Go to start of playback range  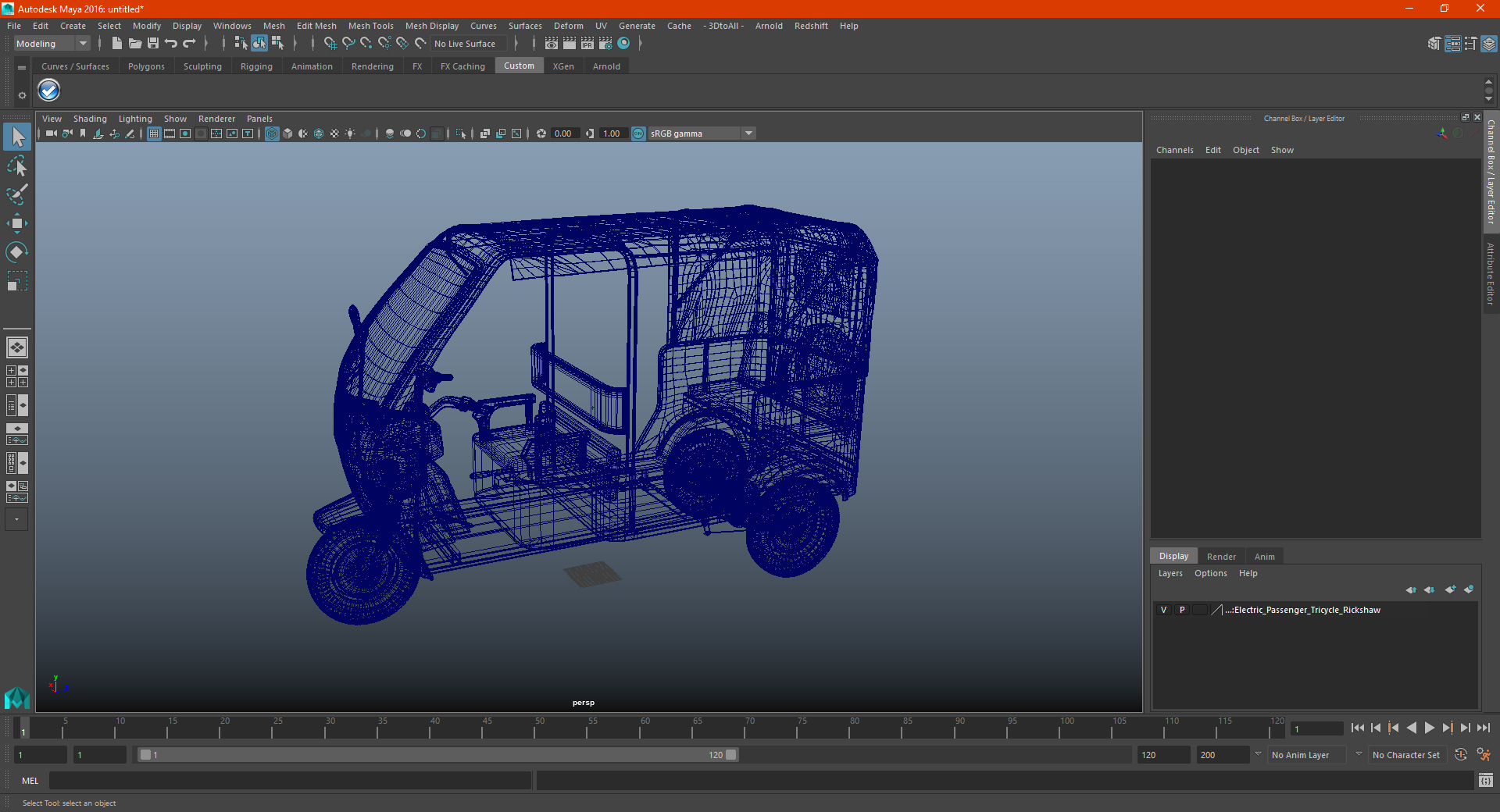point(1357,728)
